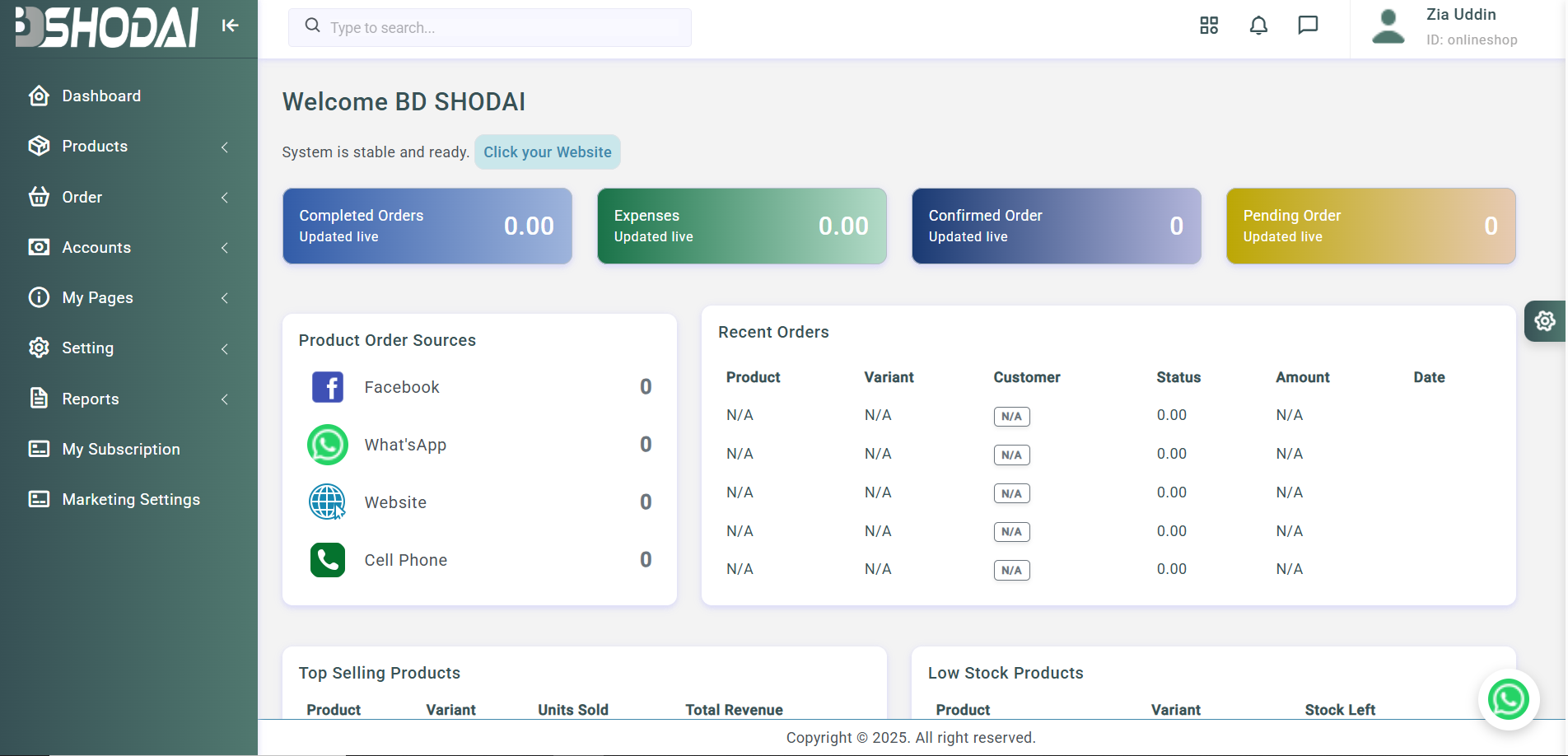Image resolution: width=1568 pixels, height=756 pixels.
Task: Click the first N/A customer badge
Action: click(1011, 417)
